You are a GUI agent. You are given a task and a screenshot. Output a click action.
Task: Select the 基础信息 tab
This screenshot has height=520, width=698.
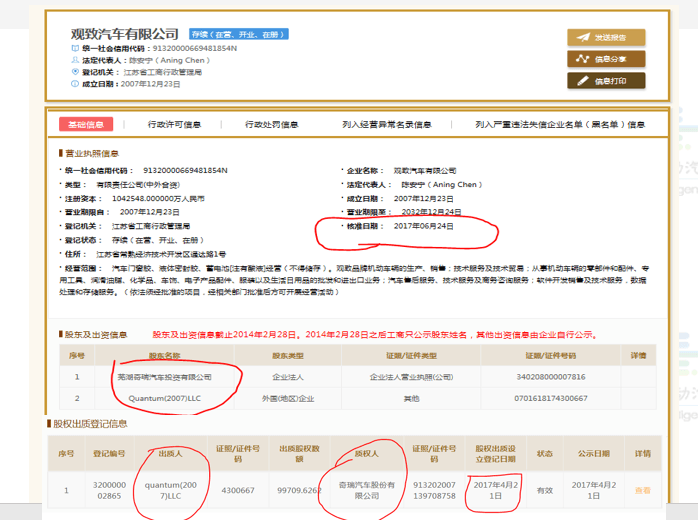point(86,124)
